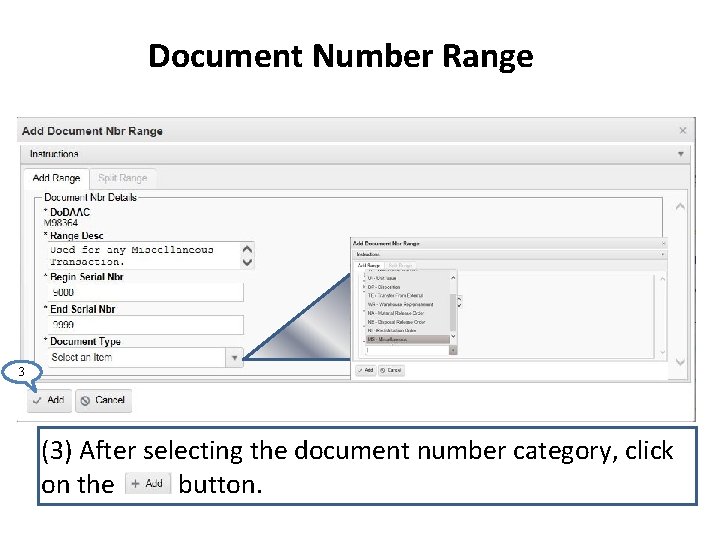This screenshot has width=720, height=540.
Task: Click inset Document Type dropdown arrow
Action: coord(453,350)
